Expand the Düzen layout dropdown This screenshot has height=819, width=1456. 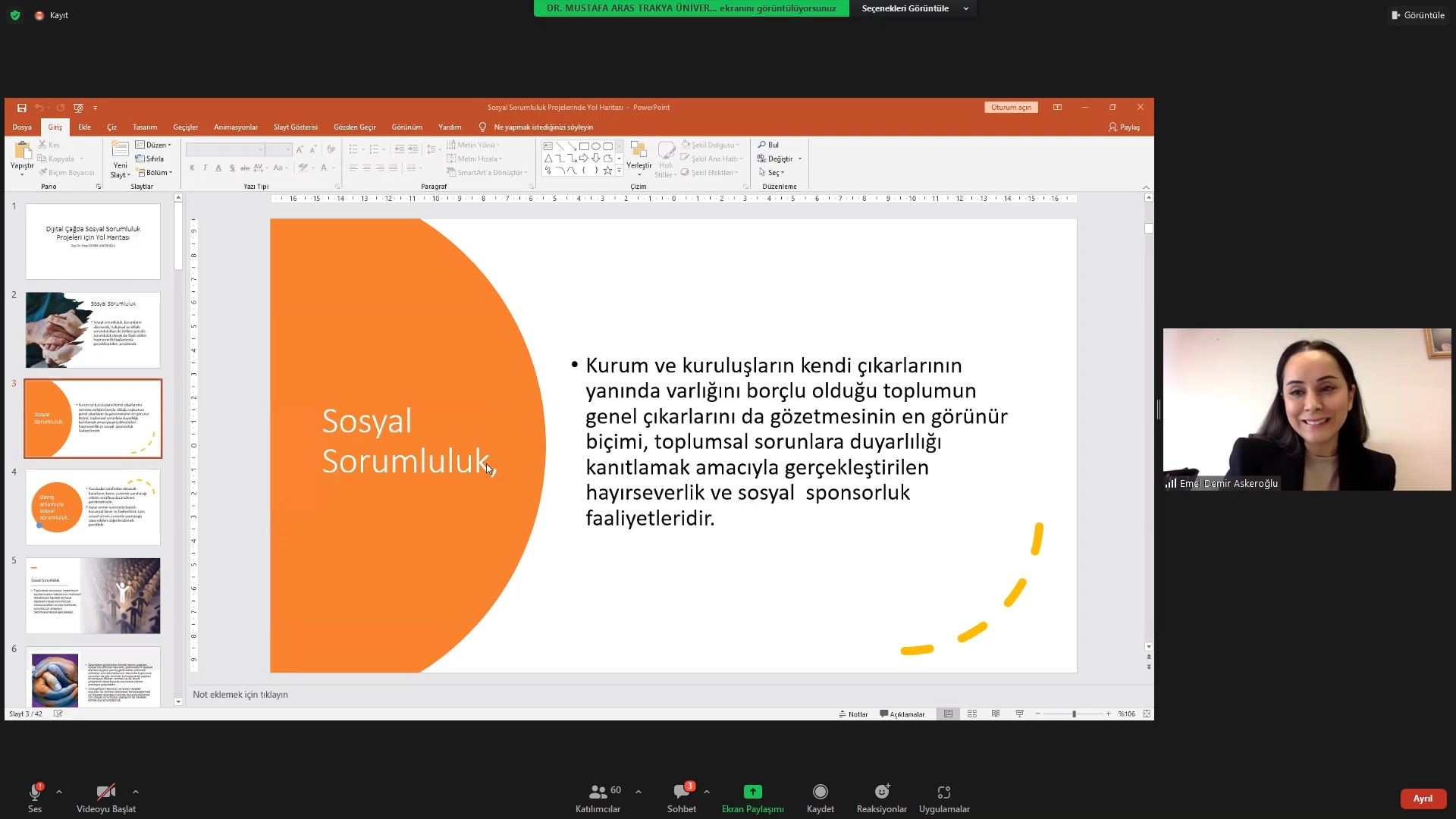(153, 145)
